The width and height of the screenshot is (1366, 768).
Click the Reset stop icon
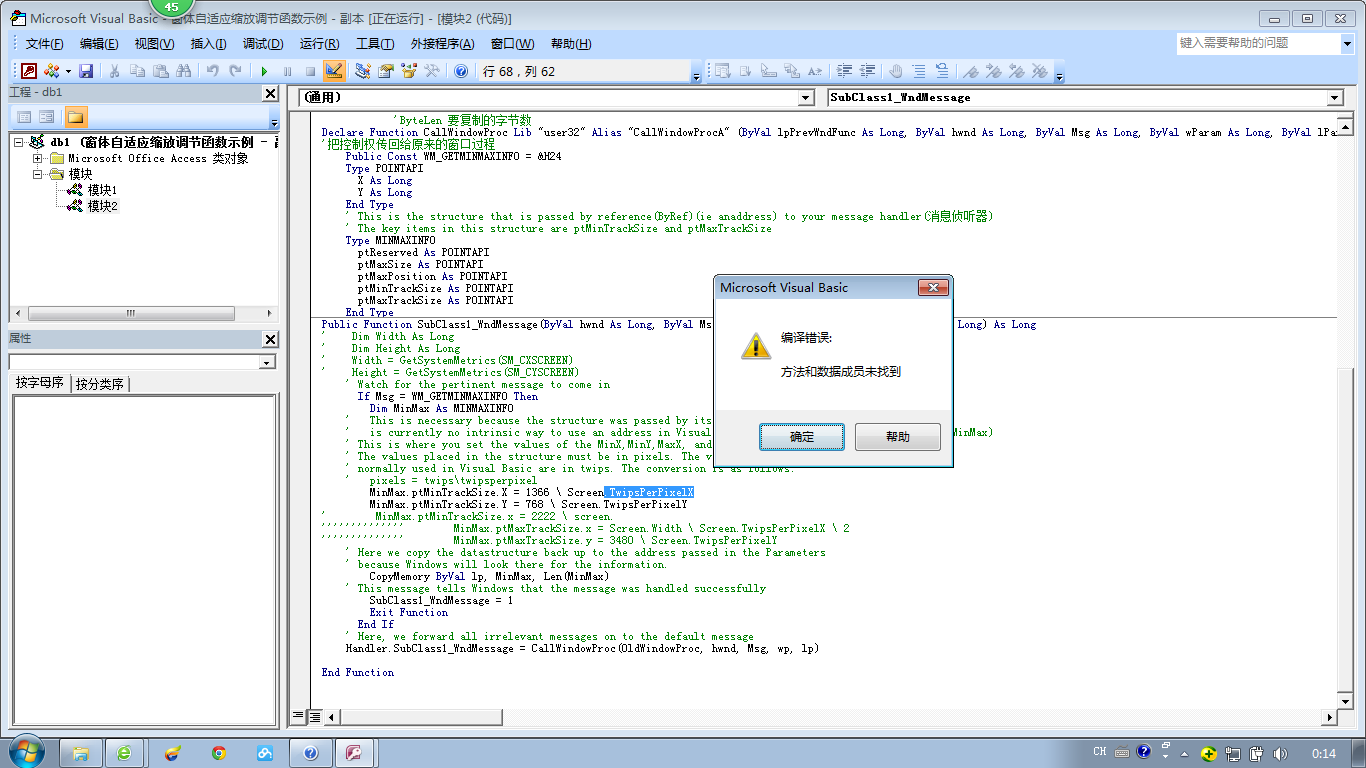click(x=310, y=71)
